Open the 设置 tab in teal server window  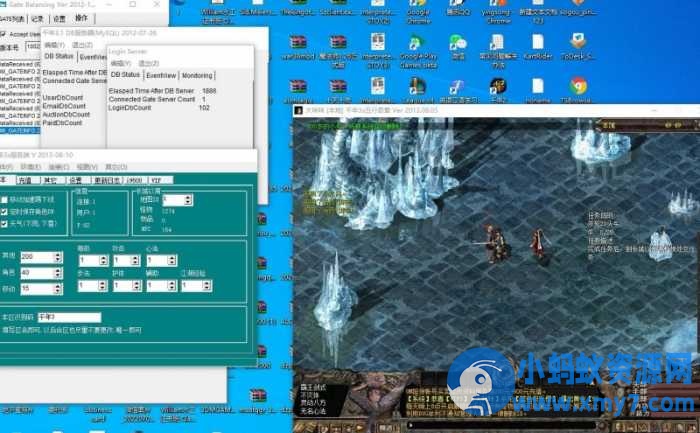[x=78, y=180]
